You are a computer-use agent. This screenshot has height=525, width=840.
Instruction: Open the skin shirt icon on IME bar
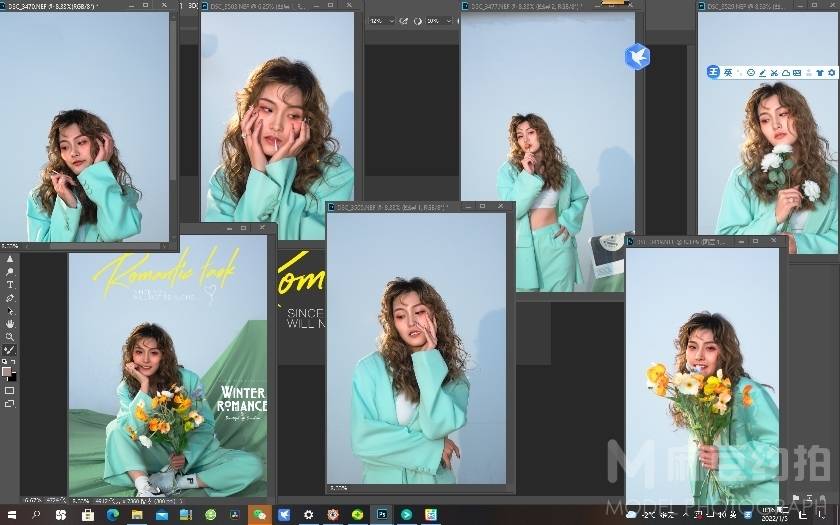[x=820, y=72]
